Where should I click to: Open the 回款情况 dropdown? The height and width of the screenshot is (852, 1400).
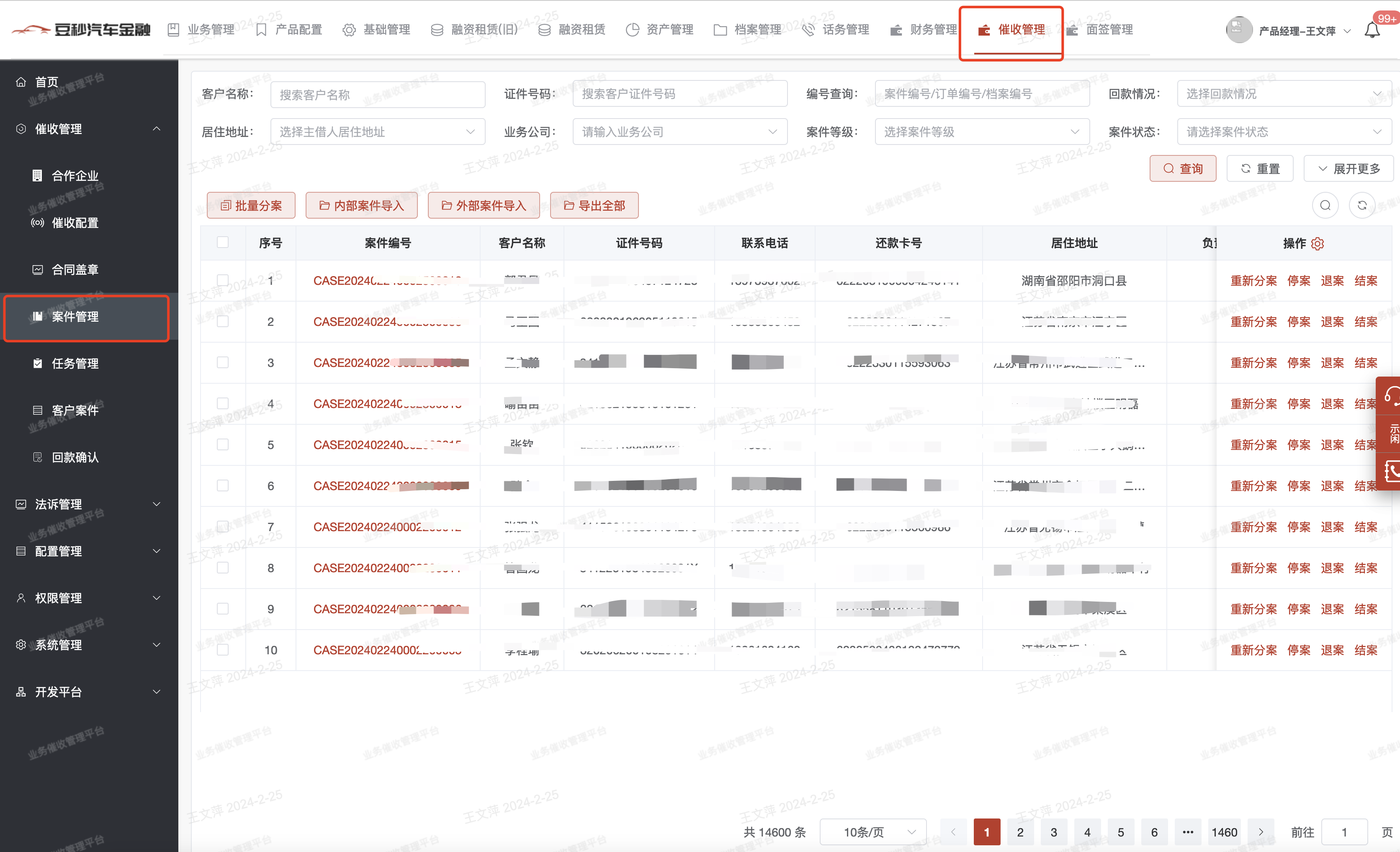click(1284, 94)
